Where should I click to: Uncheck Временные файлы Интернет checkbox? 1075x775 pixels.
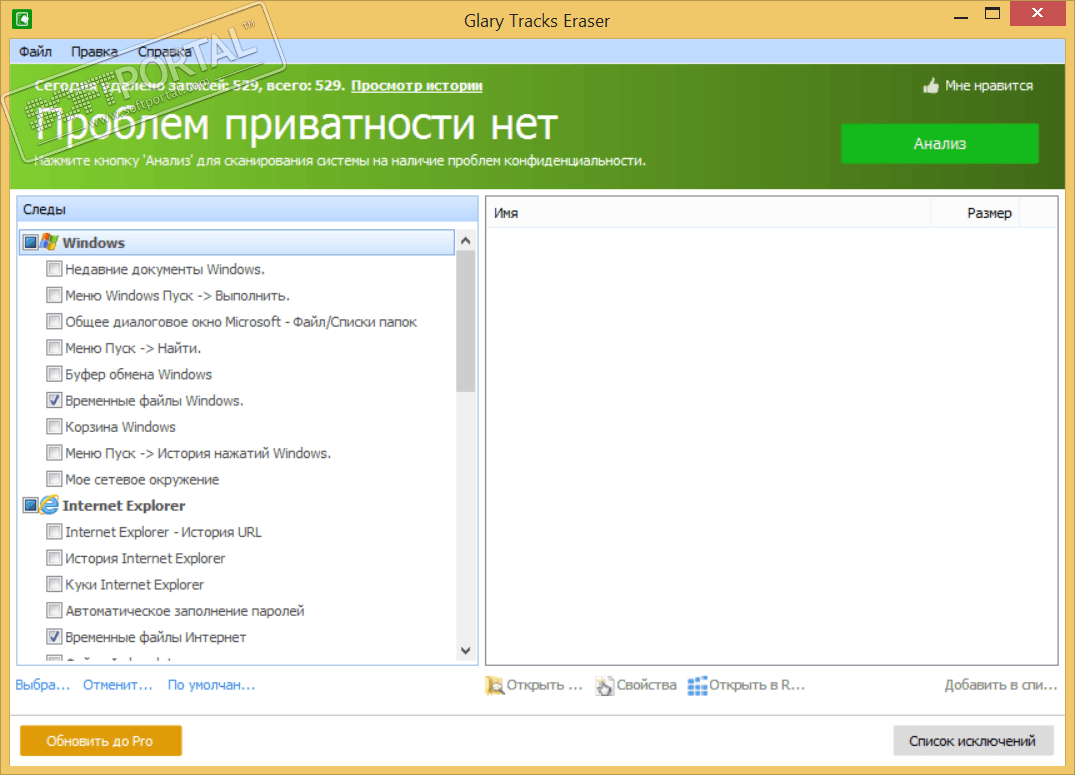[54, 636]
